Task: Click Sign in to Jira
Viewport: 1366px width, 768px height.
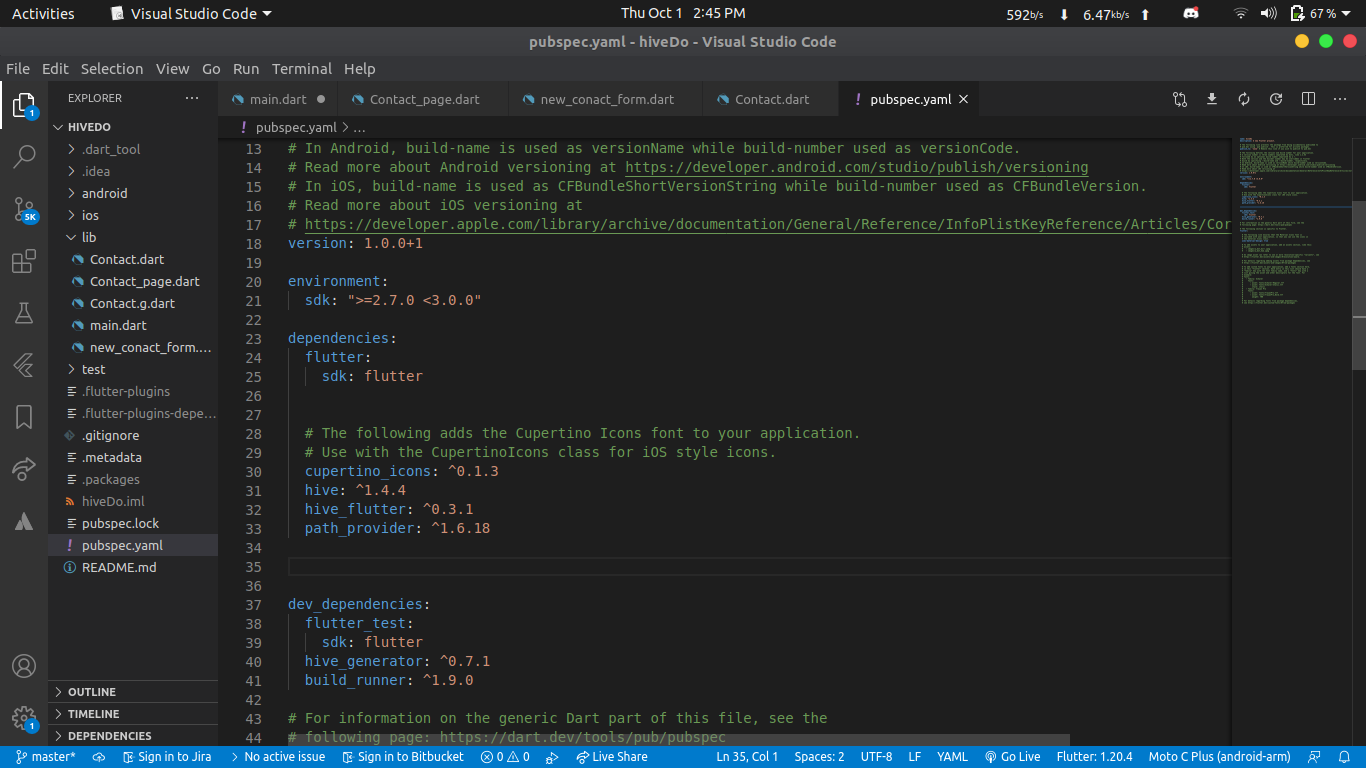Action: click(167, 757)
